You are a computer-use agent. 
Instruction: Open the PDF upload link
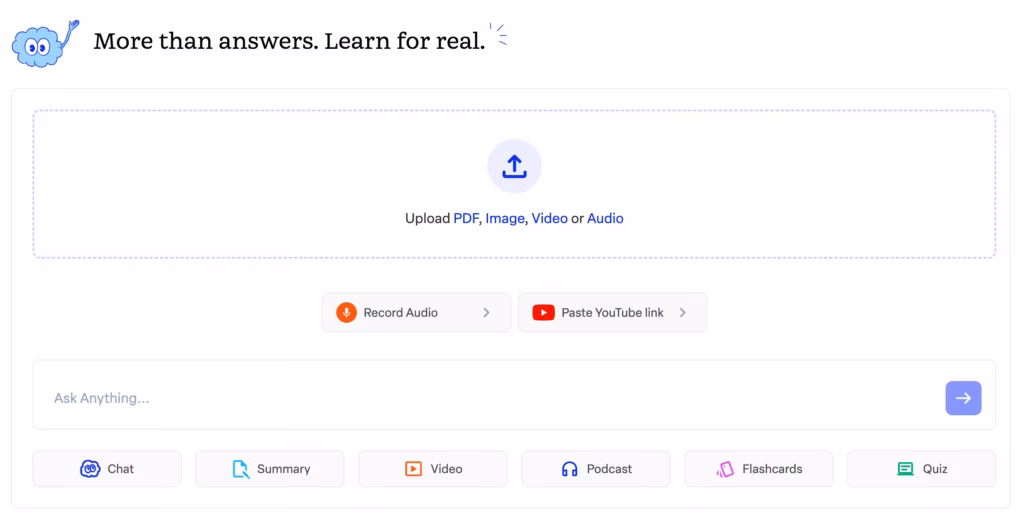coord(466,218)
